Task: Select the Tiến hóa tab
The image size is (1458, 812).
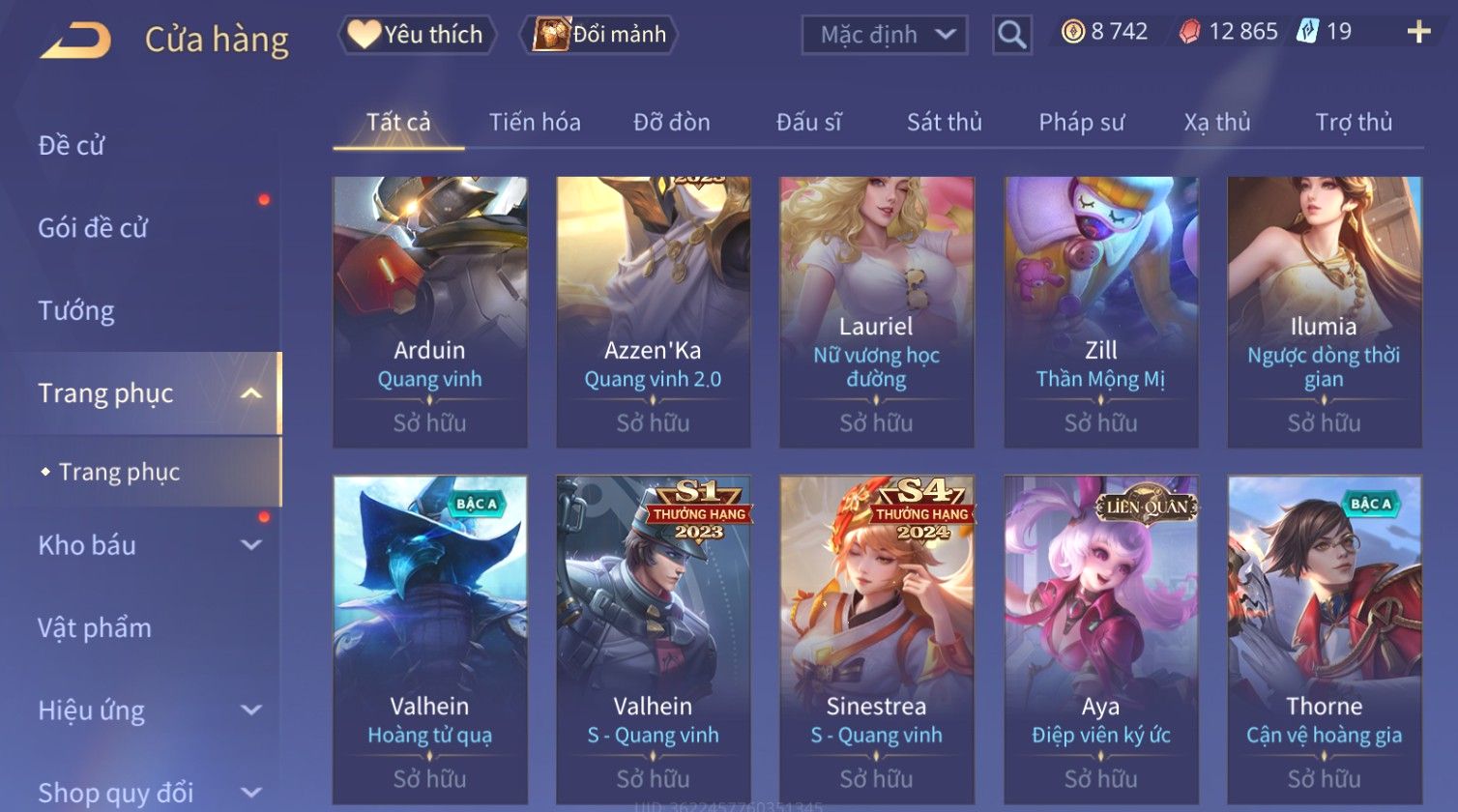Action: [x=535, y=123]
